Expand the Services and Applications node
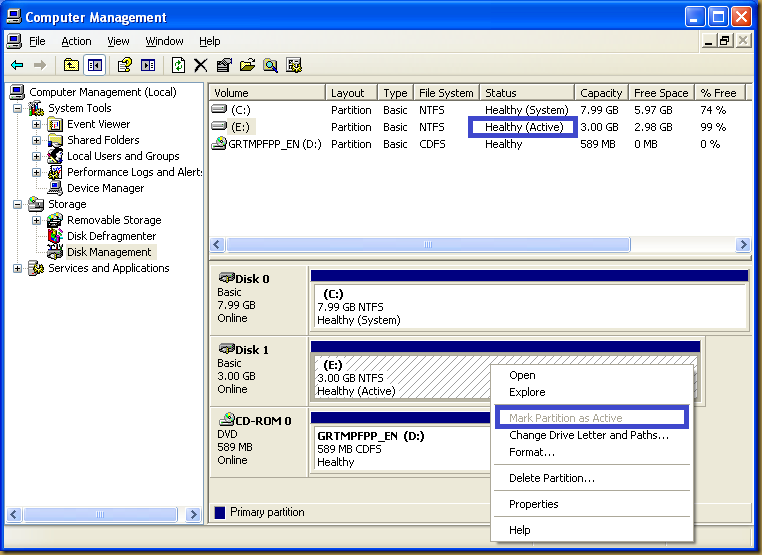This screenshot has width=762, height=555. click(x=18, y=269)
